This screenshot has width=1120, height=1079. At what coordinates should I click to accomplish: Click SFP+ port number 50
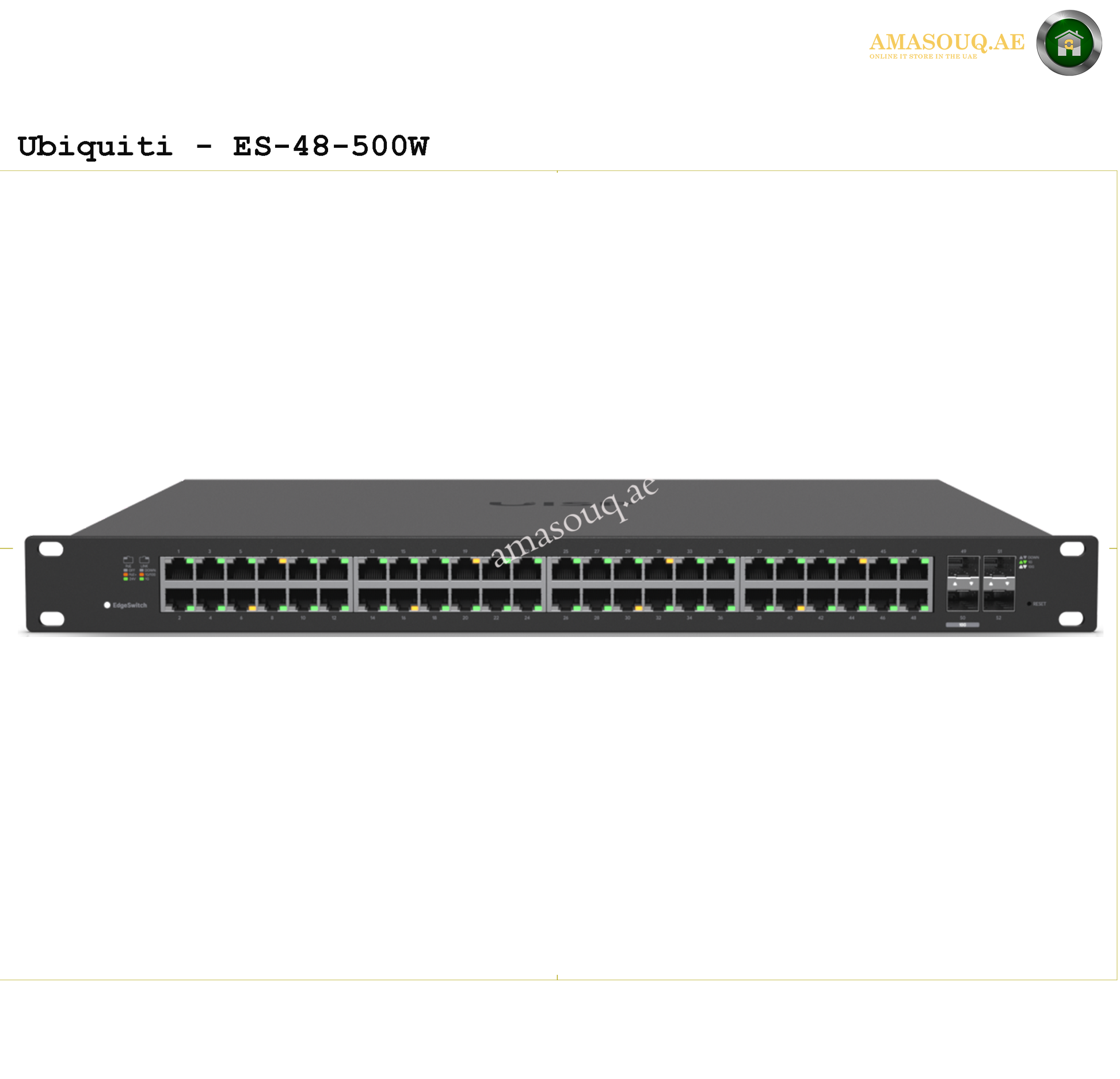(x=963, y=600)
